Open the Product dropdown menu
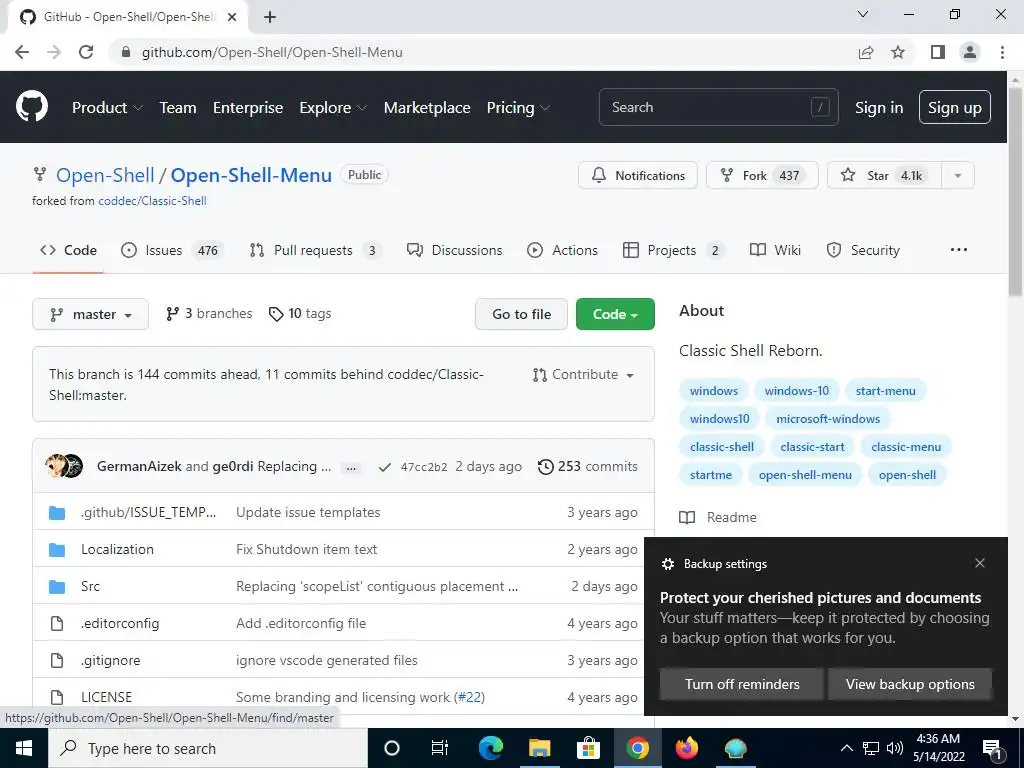 point(107,108)
